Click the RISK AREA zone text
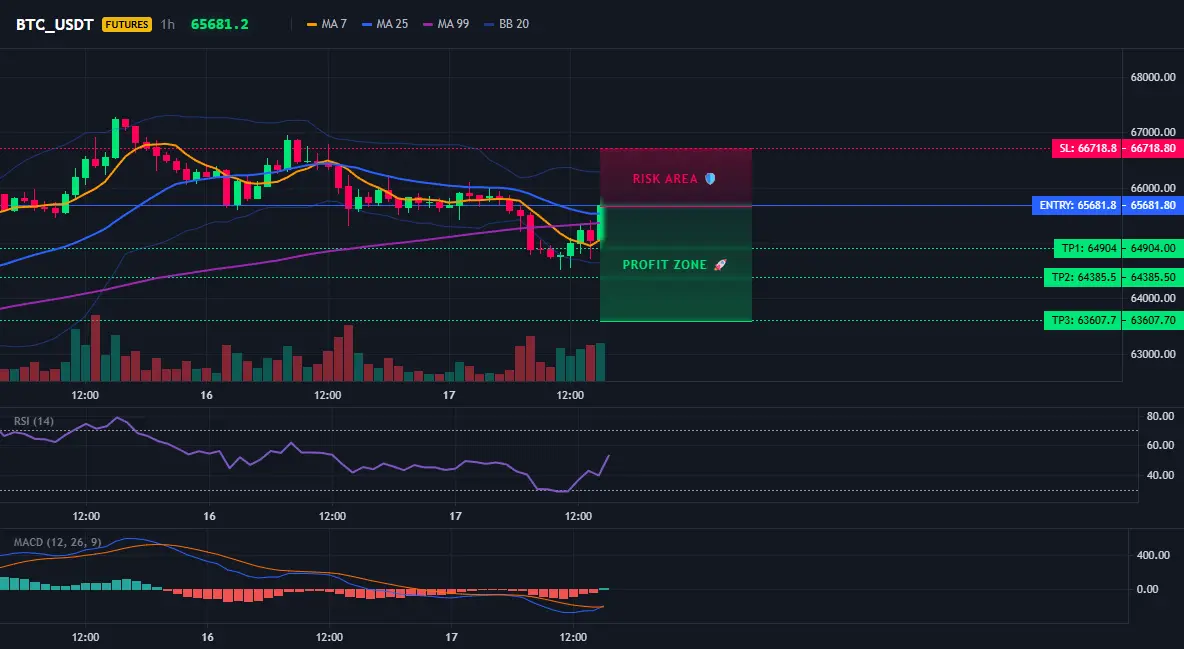Screen dimensions: 1184x649 (x=665, y=179)
